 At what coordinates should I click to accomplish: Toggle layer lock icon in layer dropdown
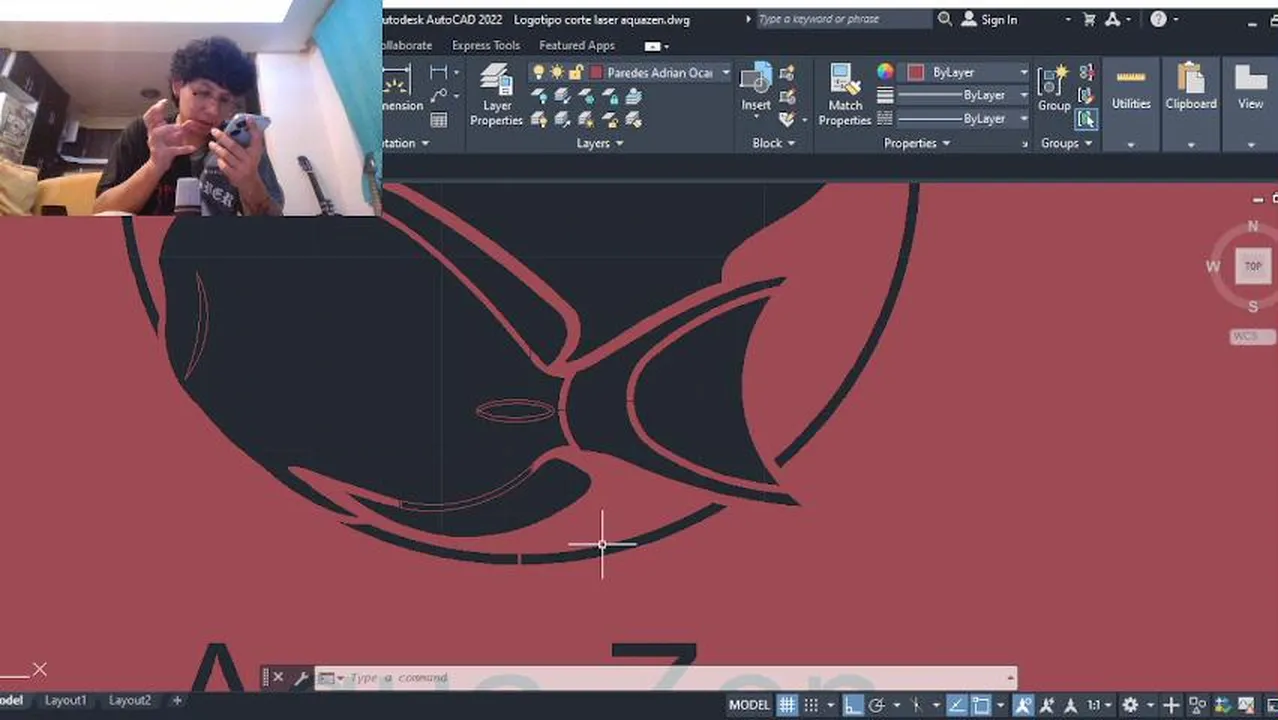click(x=576, y=72)
